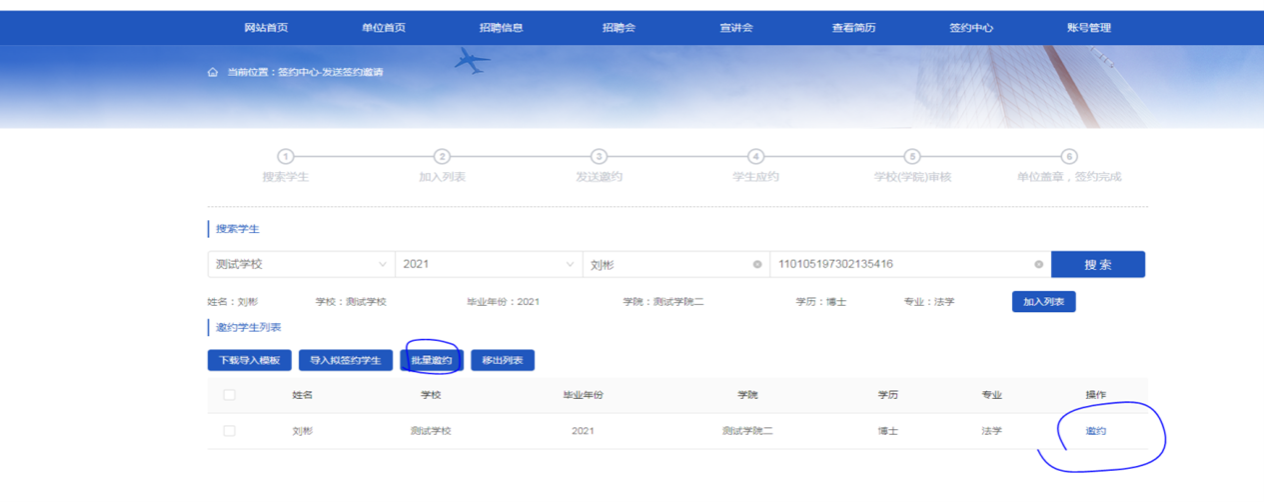1264x502 pixels.
Task: Open the 签约中心 menu
Action: pos(971,28)
